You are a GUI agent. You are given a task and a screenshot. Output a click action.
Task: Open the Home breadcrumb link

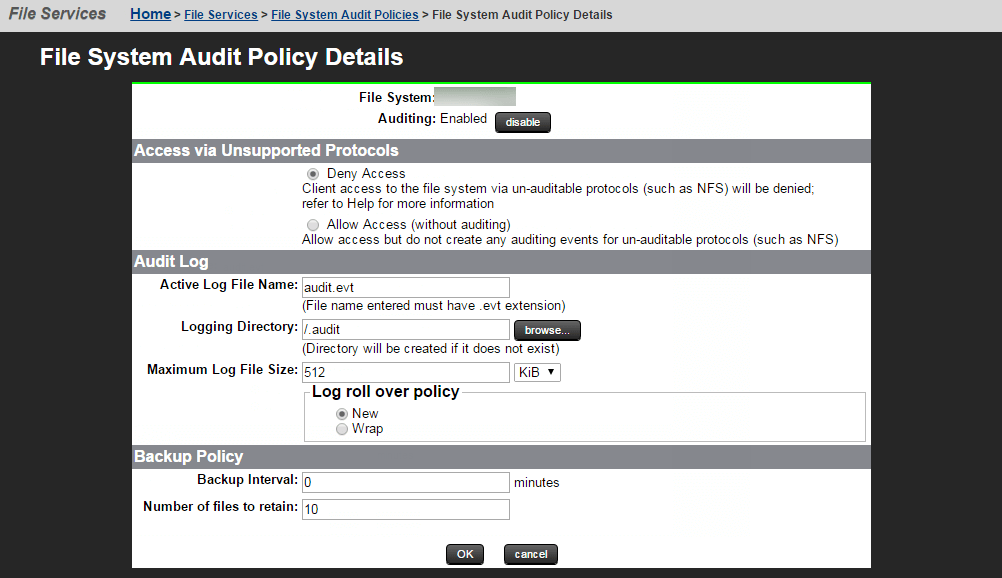(x=150, y=14)
